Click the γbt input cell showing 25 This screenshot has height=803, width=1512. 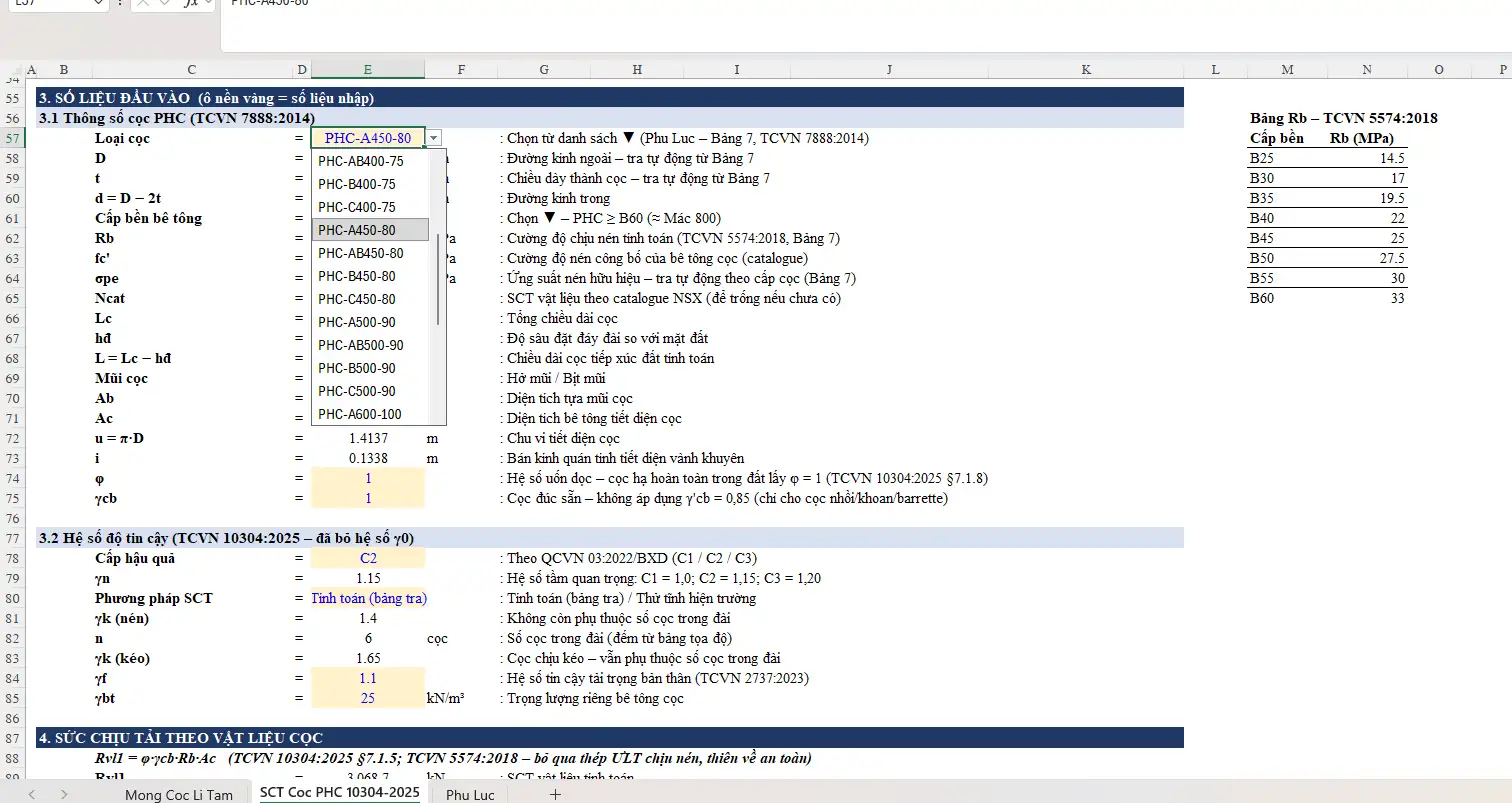(x=368, y=698)
